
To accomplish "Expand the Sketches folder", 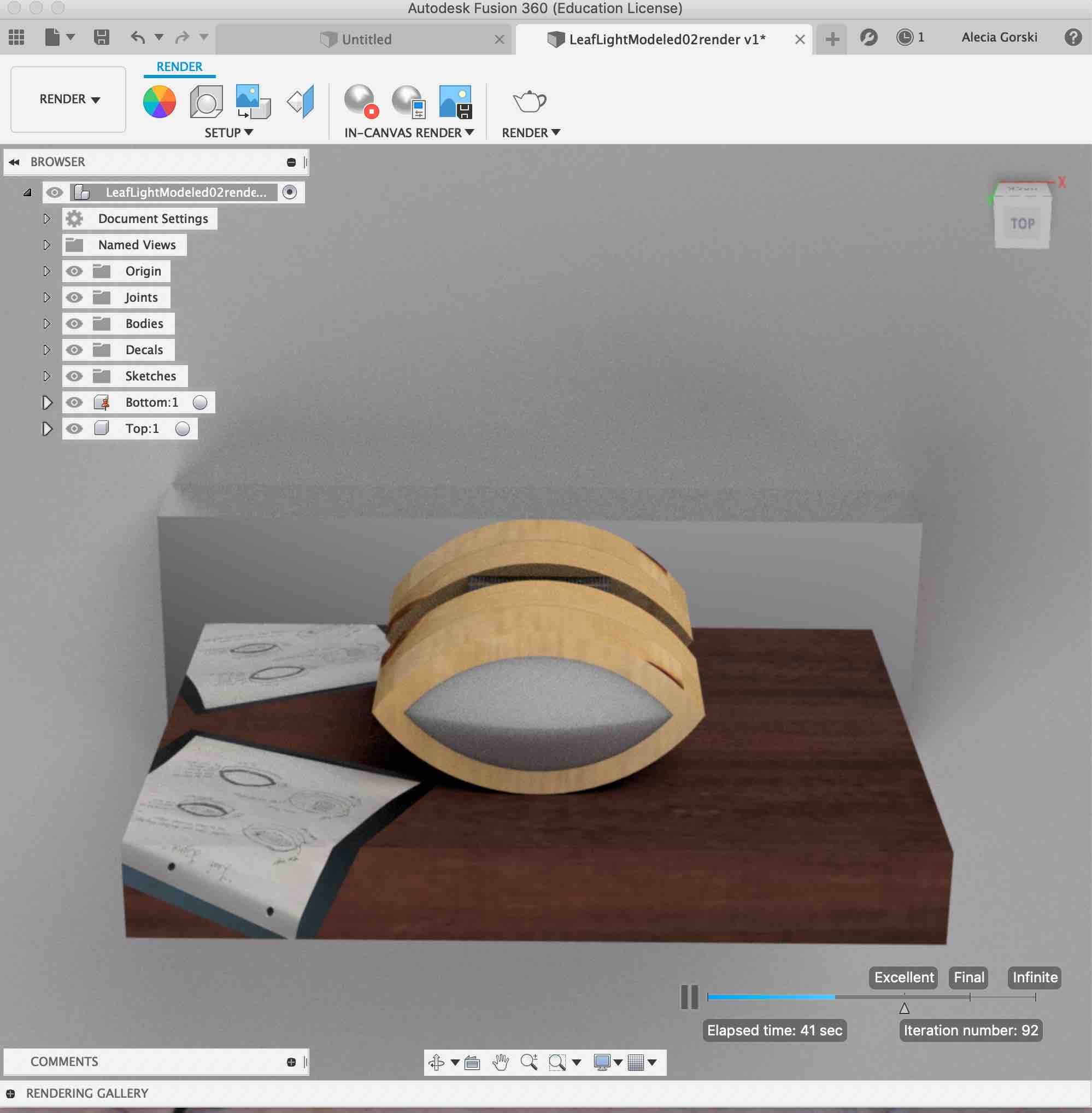I will (47, 376).
